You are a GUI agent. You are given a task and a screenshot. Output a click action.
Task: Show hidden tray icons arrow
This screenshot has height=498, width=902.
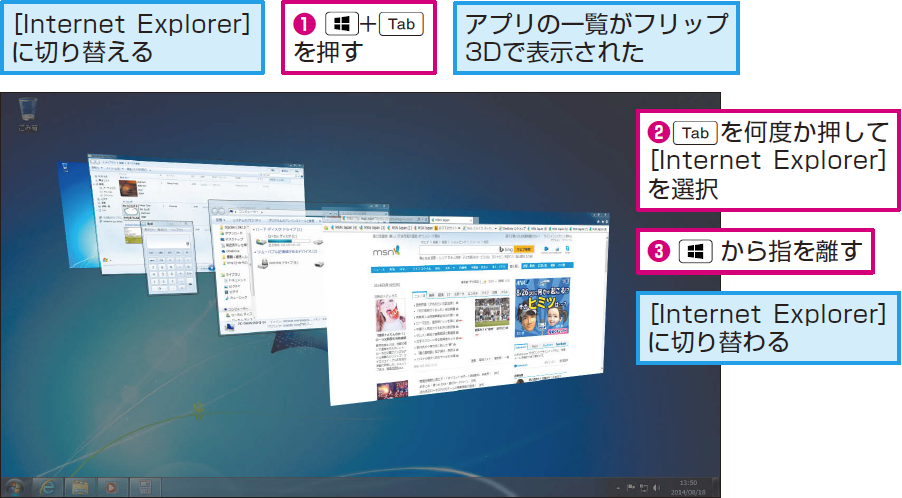pos(618,488)
